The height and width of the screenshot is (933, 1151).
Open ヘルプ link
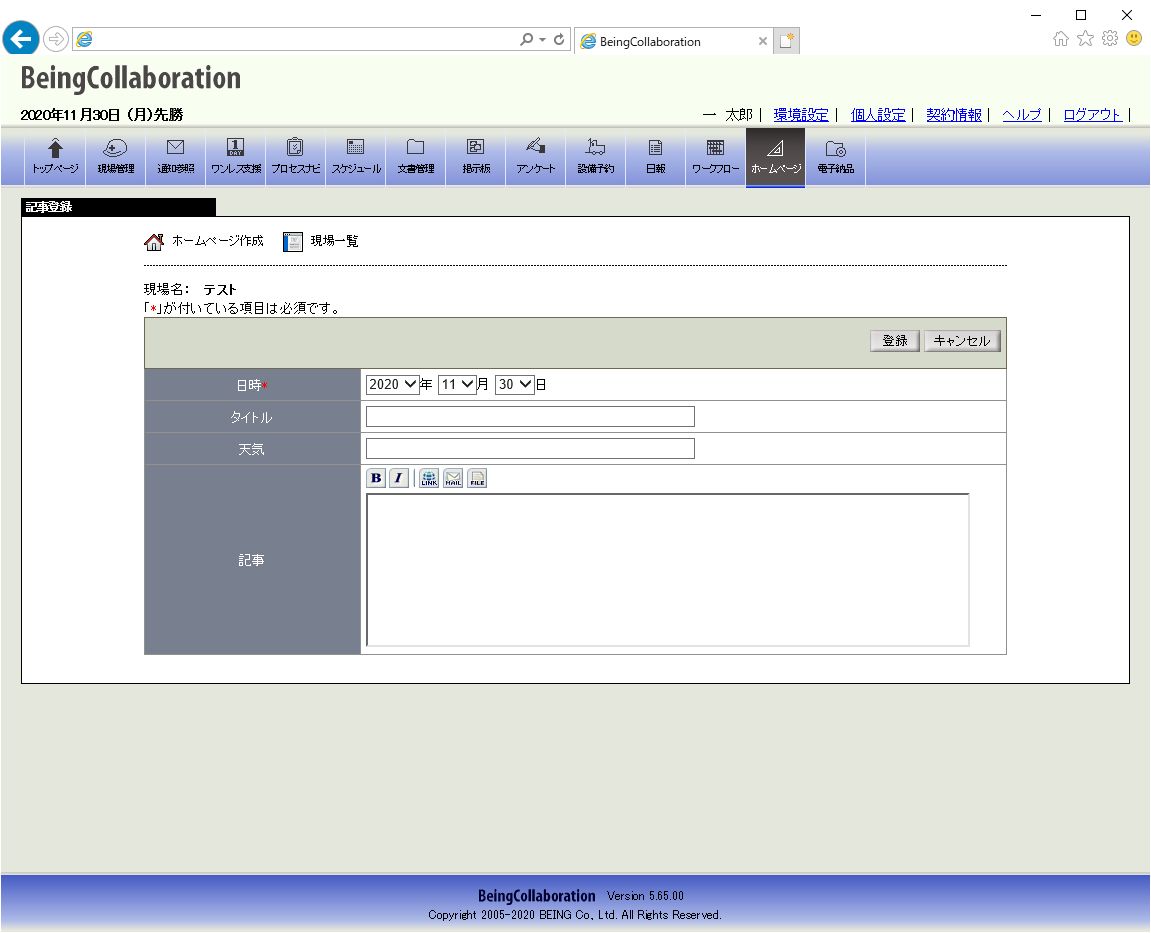tap(1022, 115)
